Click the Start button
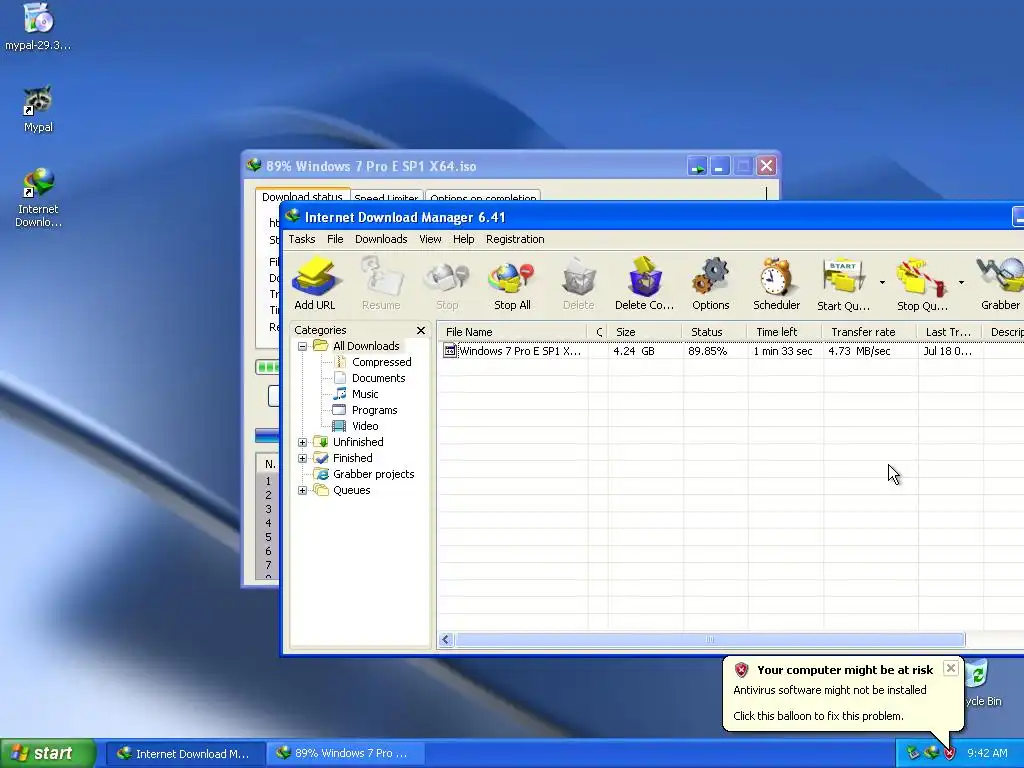Viewport: 1024px width, 768px height. (48, 753)
